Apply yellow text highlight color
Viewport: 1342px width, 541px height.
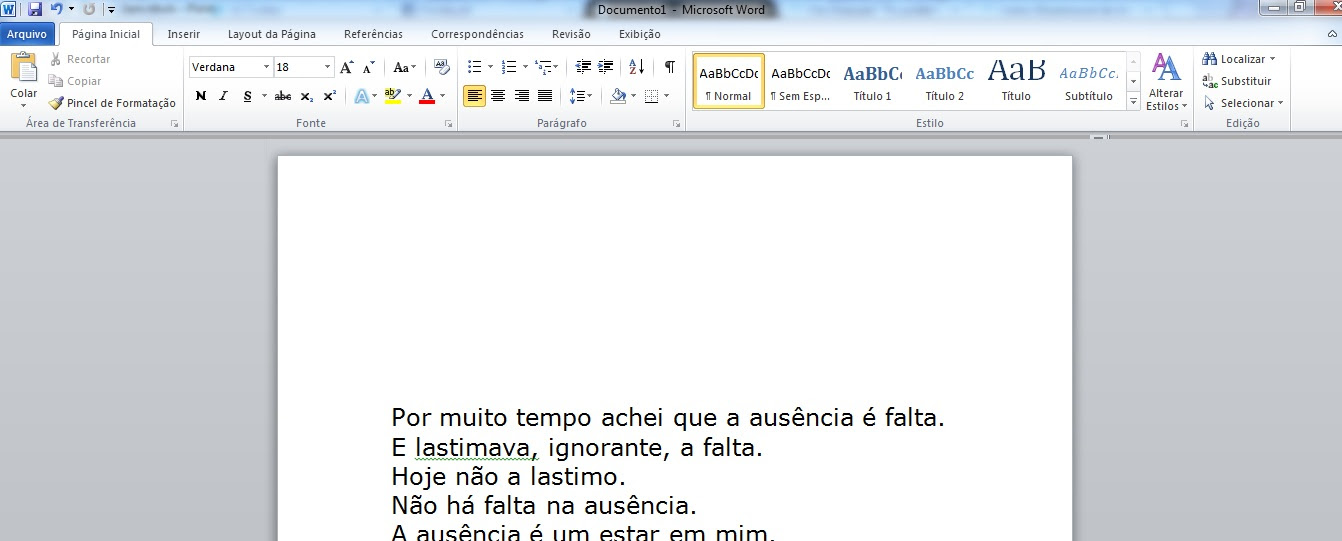(392, 96)
